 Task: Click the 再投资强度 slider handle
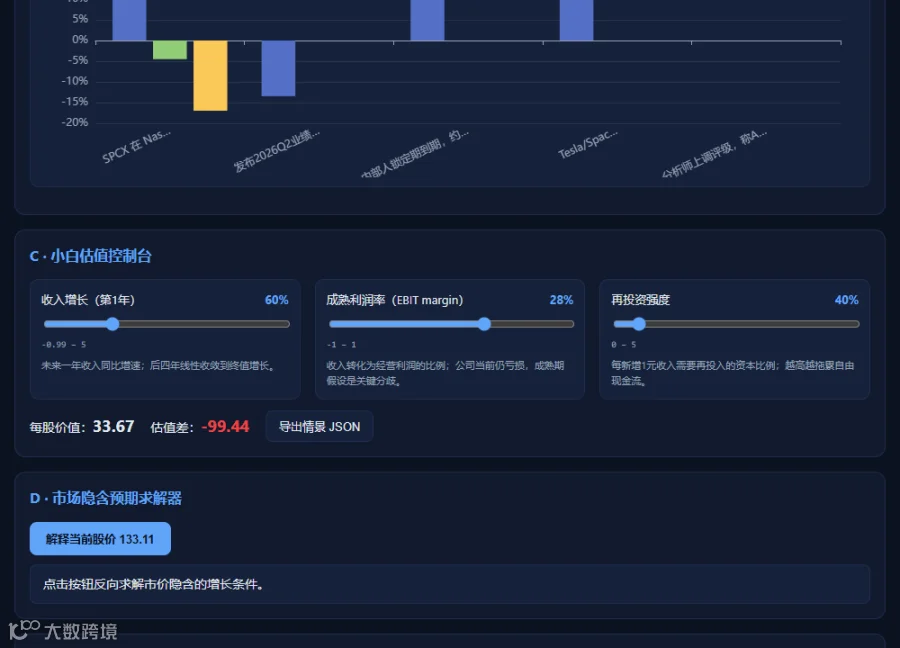tap(639, 324)
